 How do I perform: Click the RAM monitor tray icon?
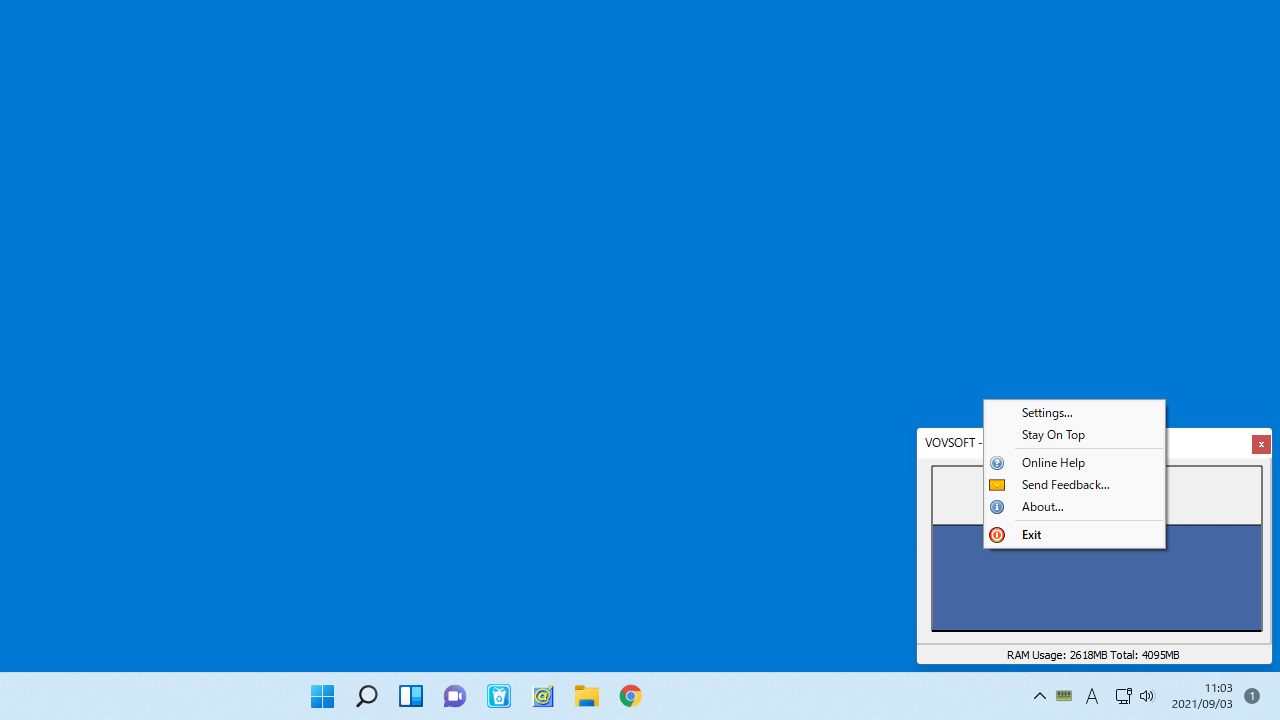click(x=1064, y=696)
